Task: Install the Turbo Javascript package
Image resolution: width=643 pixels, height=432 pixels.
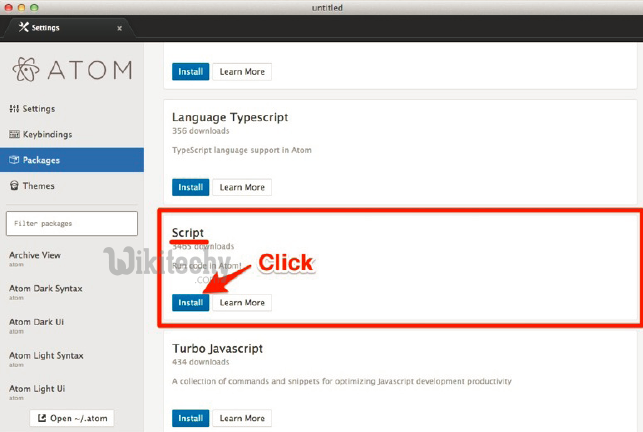Action: pyautogui.click(x=190, y=418)
